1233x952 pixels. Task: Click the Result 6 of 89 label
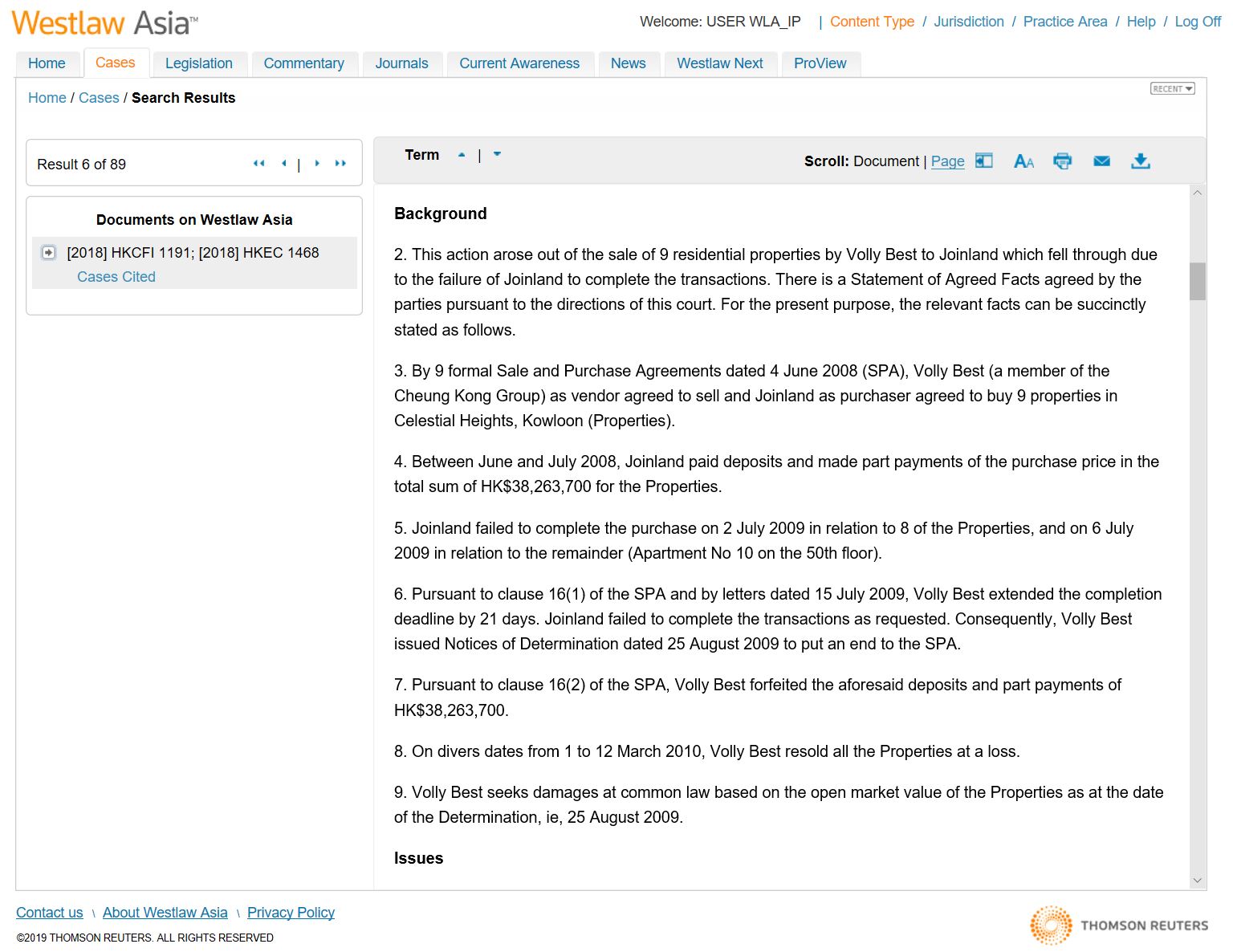point(81,165)
